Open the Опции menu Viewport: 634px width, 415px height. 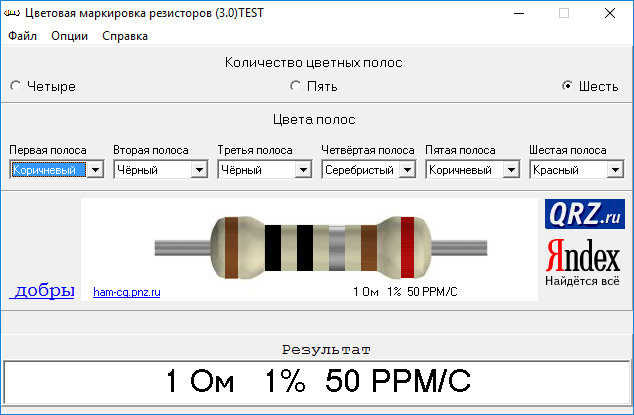pos(70,36)
